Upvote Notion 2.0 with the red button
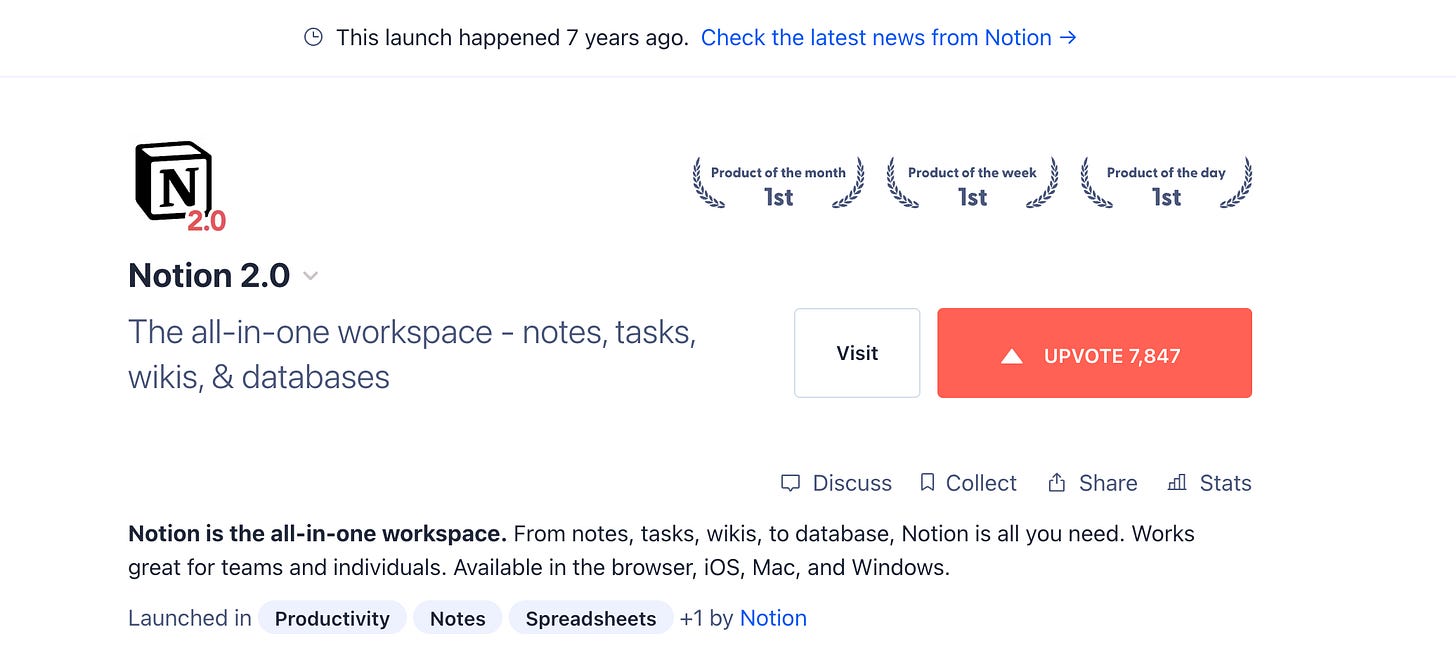Image resolution: width=1456 pixels, height=661 pixels. 1094,353
